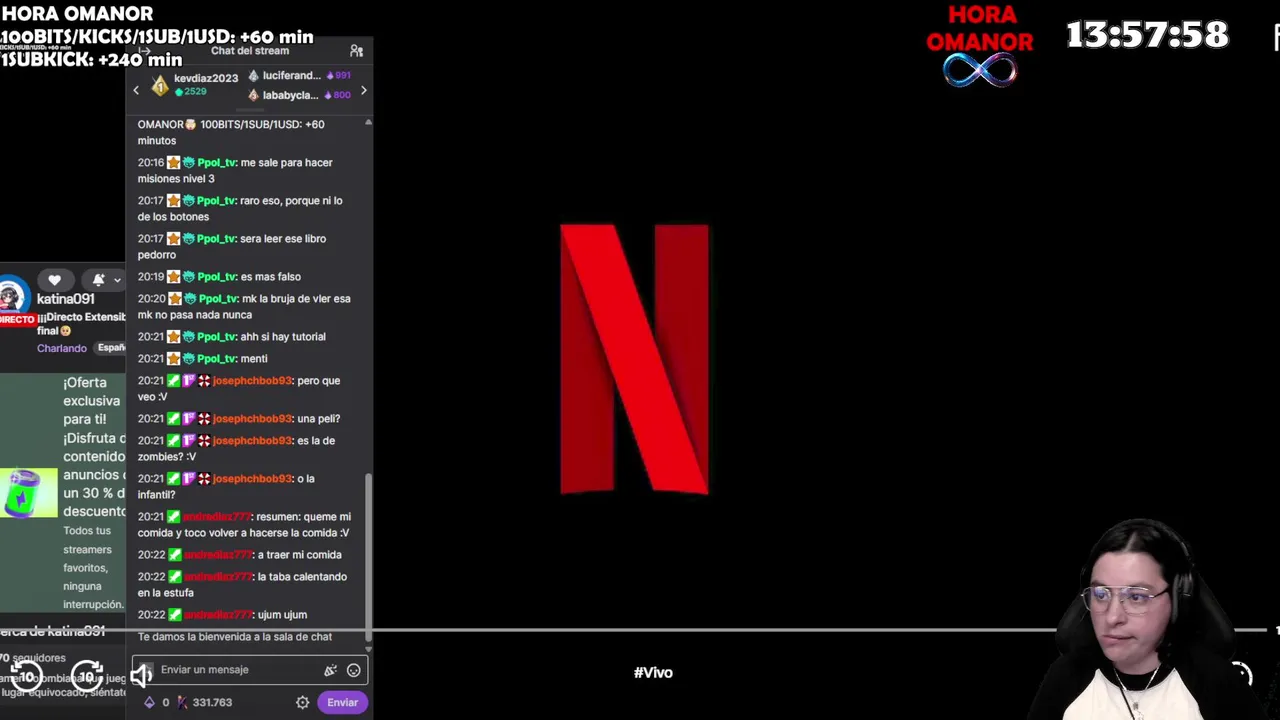This screenshot has width=1280, height=720.
Task: Click the #Vivo label in the player
Action: click(x=653, y=673)
